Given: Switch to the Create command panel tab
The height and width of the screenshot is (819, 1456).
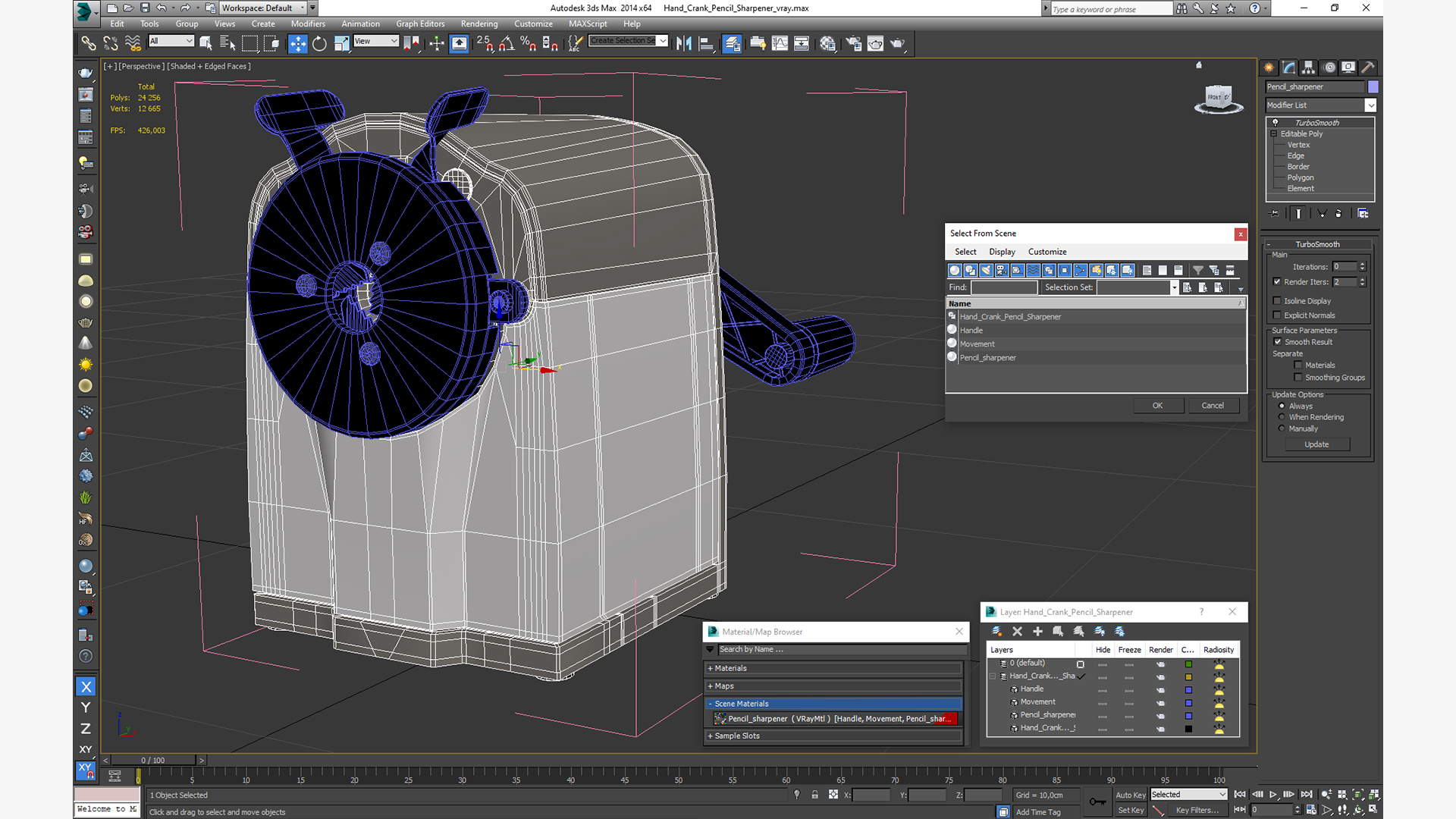Looking at the screenshot, I should pyautogui.click(x=1269, y=67).
